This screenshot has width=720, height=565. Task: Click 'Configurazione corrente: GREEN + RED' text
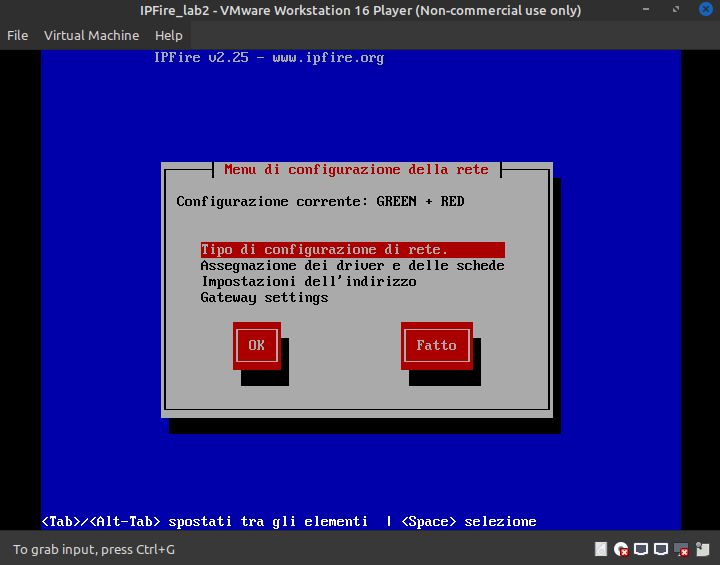pyautogui.click(x=320, y=201)
